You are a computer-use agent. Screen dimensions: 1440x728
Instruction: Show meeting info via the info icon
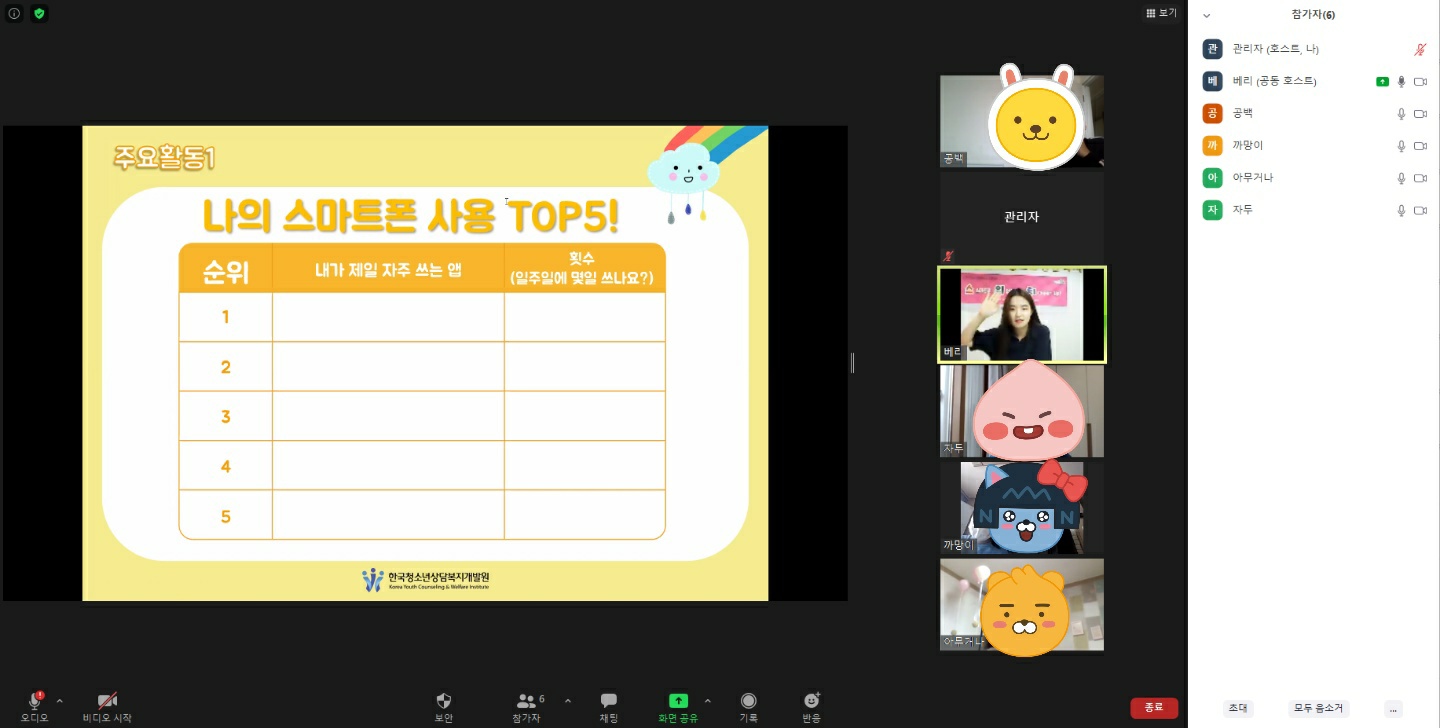tap(14, 13)
